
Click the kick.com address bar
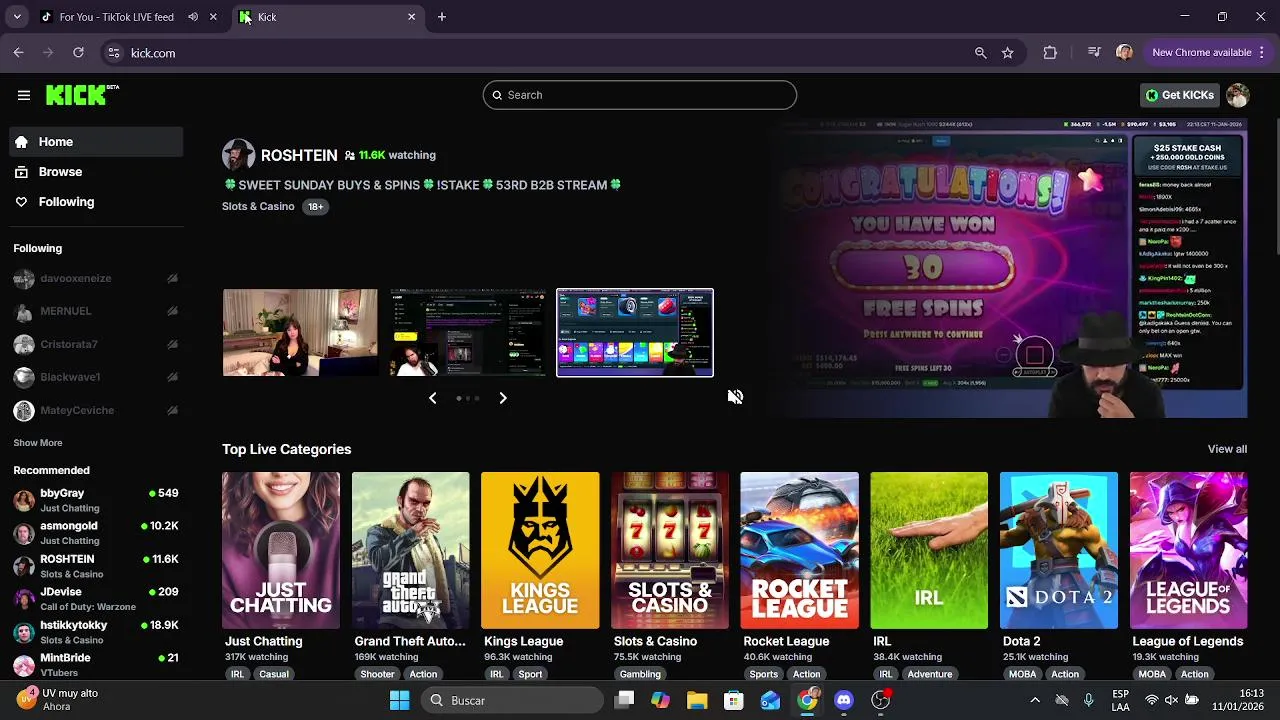pyautogui.click(x=540, y=53)
